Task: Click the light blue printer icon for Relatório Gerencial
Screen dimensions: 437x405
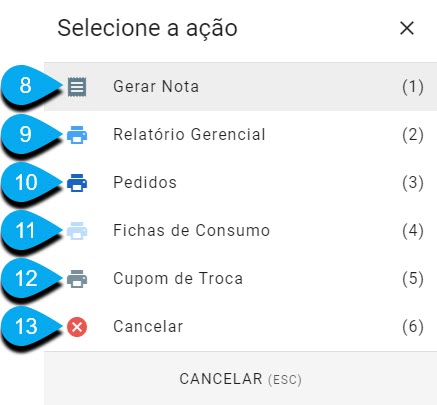Action: click(77, 135)
